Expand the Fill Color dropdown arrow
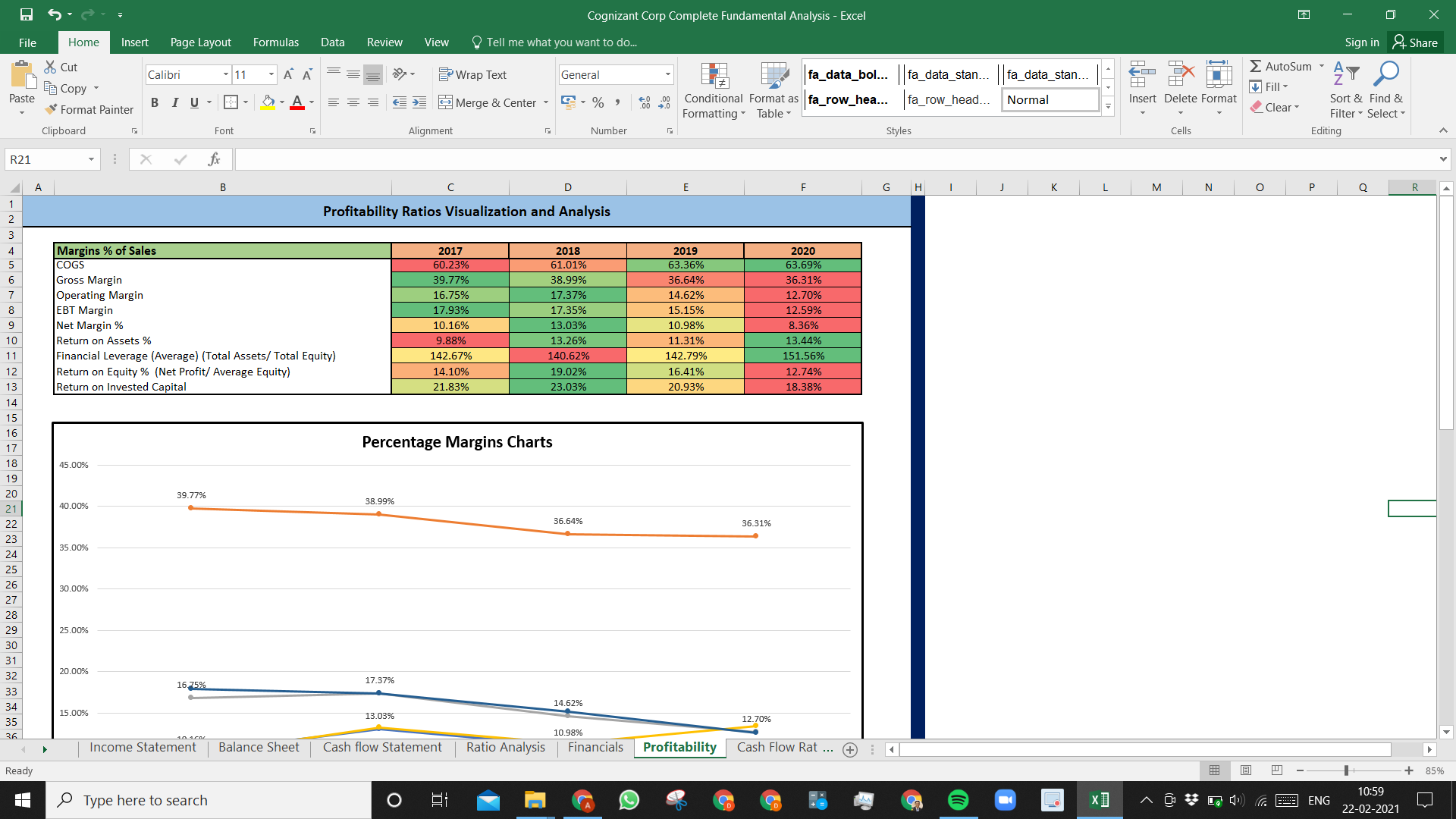Screen dimensions: 1456x819 (282, 102)
